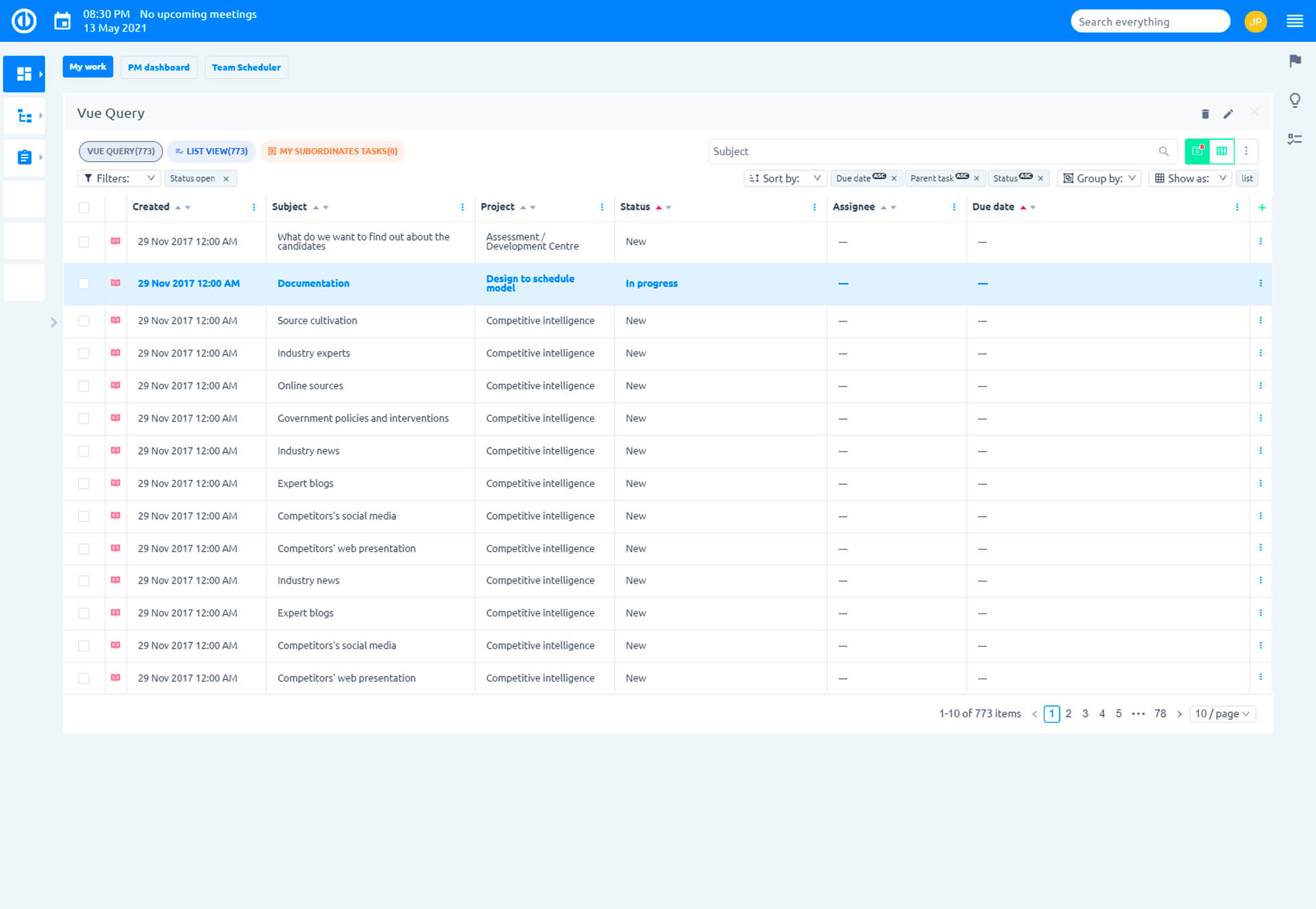1316x909 pixels.
Task: Open the 10 / page size dropdown
Action: pos(1222,714)
